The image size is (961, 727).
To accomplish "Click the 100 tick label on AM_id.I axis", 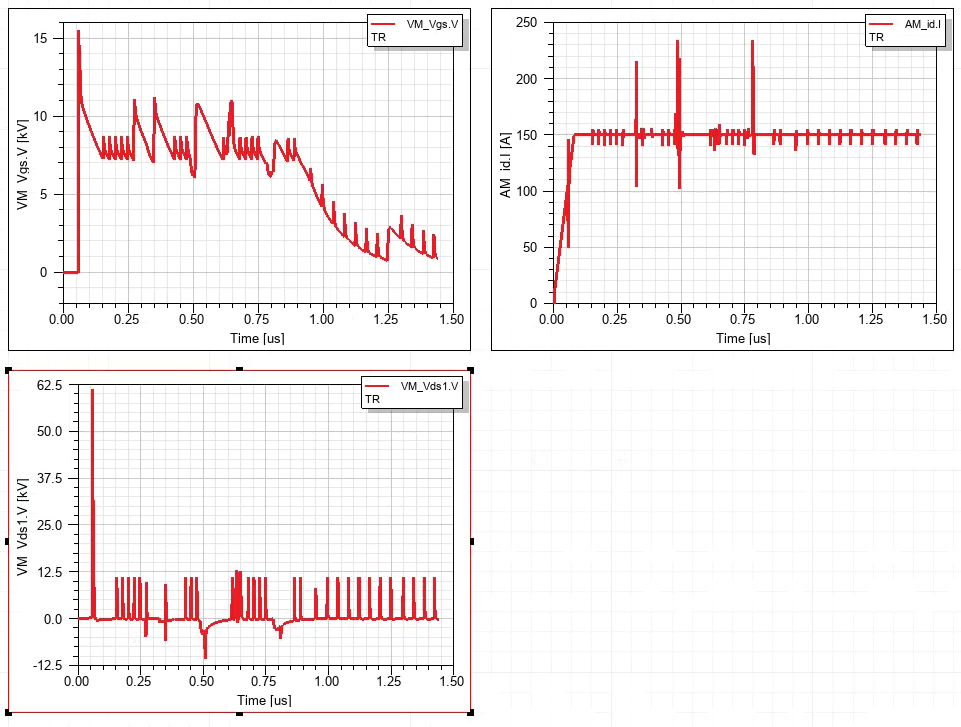I will (x=526, y=191).
